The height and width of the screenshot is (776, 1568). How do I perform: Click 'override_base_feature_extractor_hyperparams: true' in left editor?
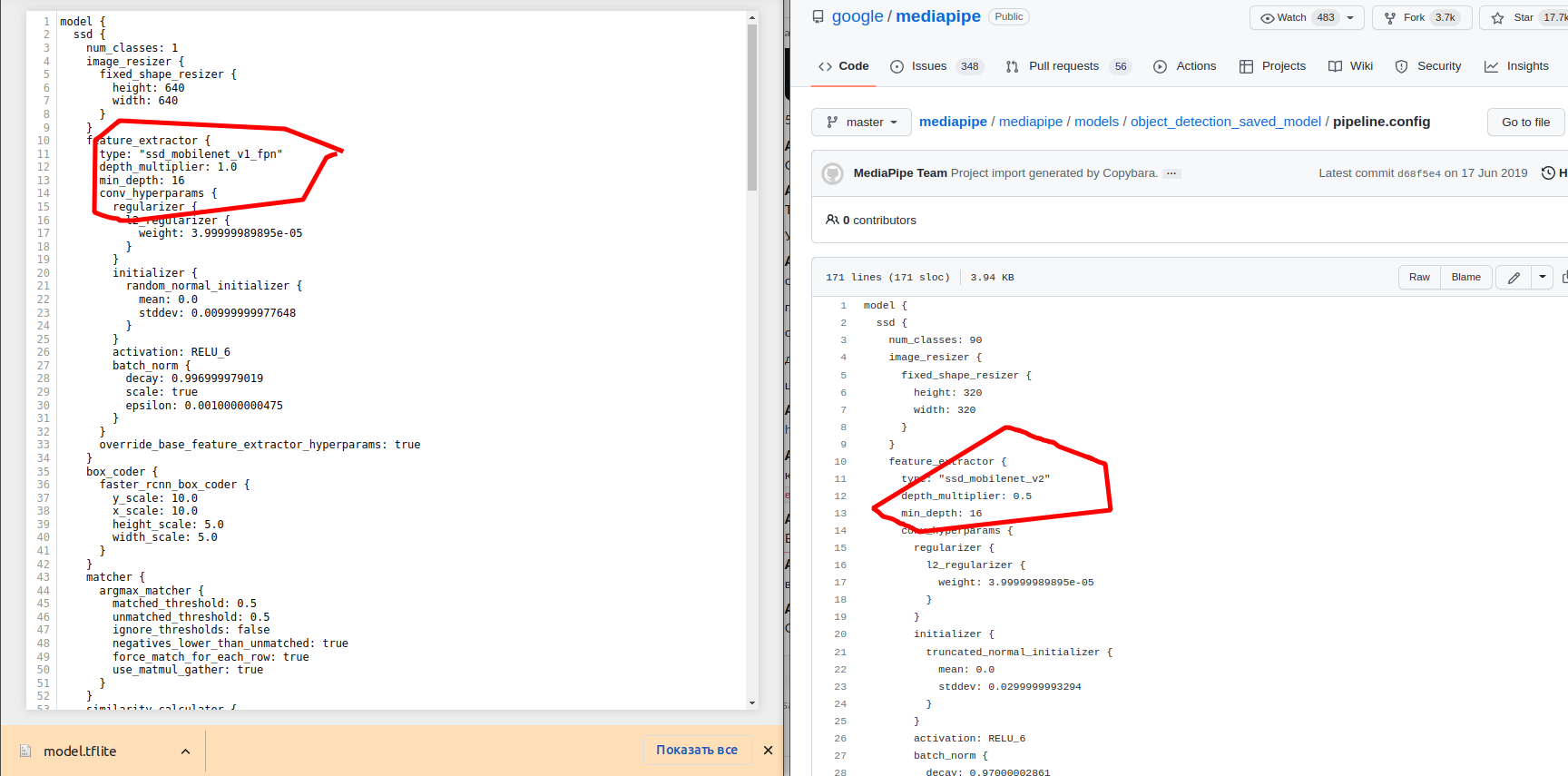click(260, 445)
